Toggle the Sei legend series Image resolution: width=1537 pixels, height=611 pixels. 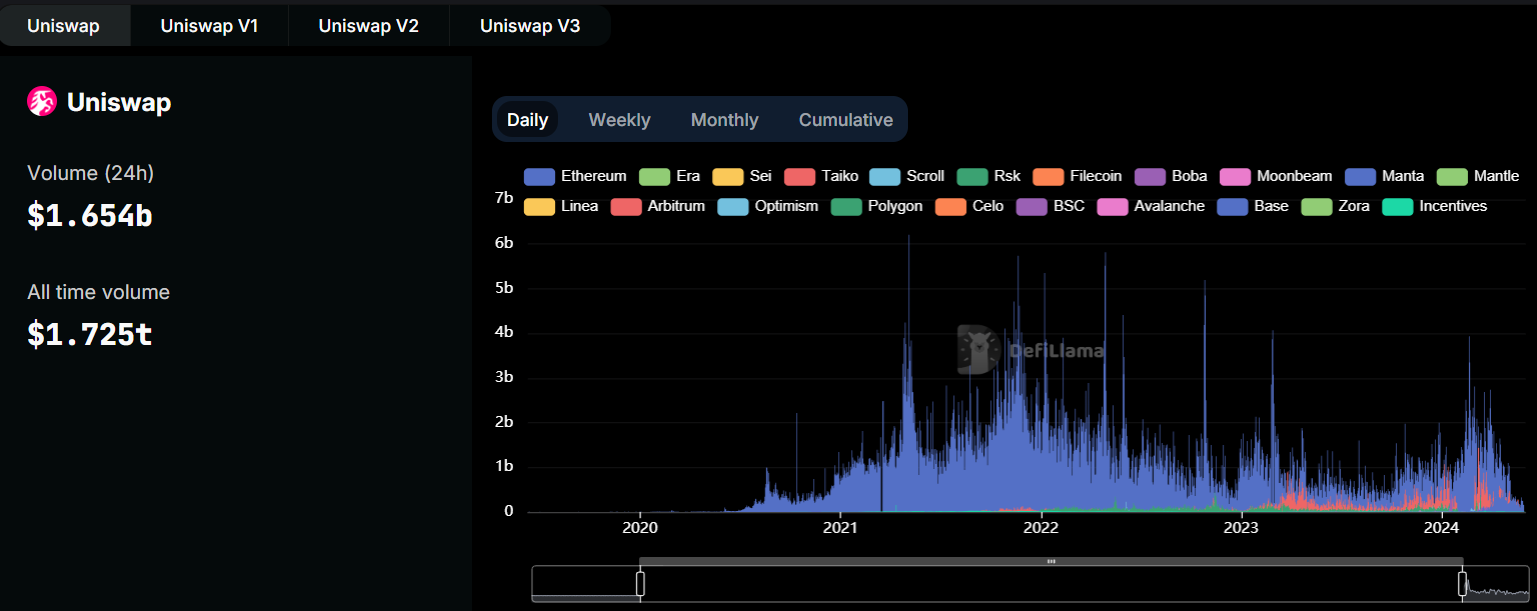742,176
